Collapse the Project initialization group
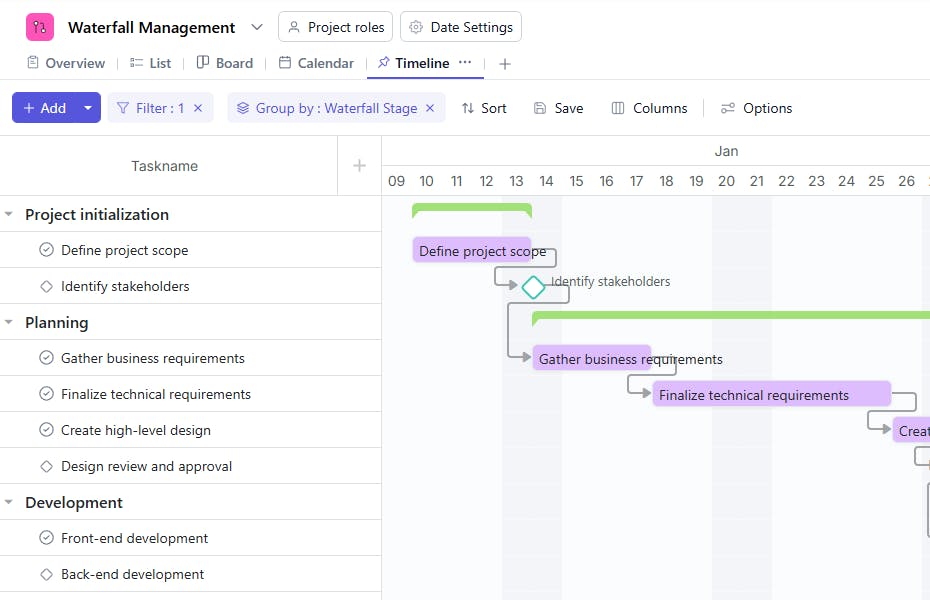 point(10,214)
